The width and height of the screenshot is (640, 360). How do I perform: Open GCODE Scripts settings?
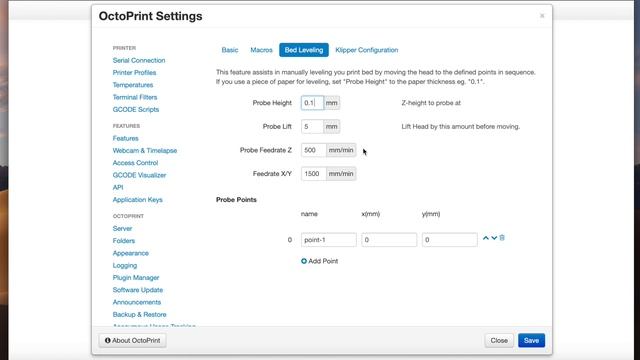(136, 109)
